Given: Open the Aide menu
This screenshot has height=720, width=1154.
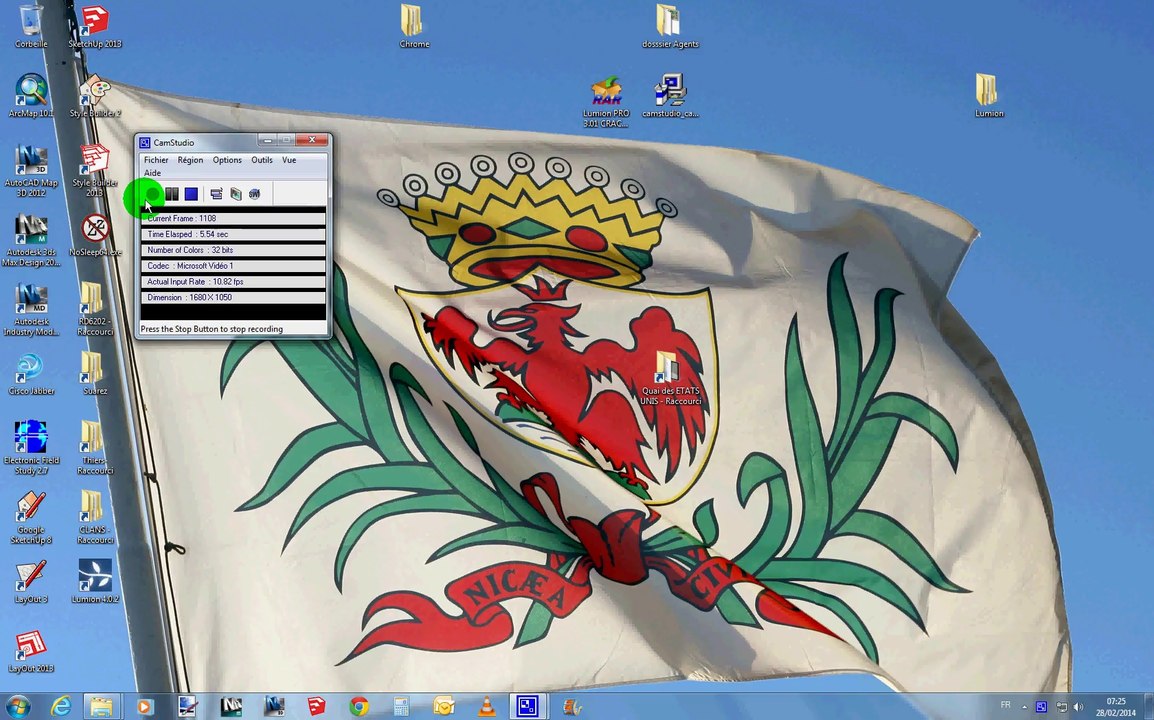Looking at the screenshot, I should click(152, 173).
